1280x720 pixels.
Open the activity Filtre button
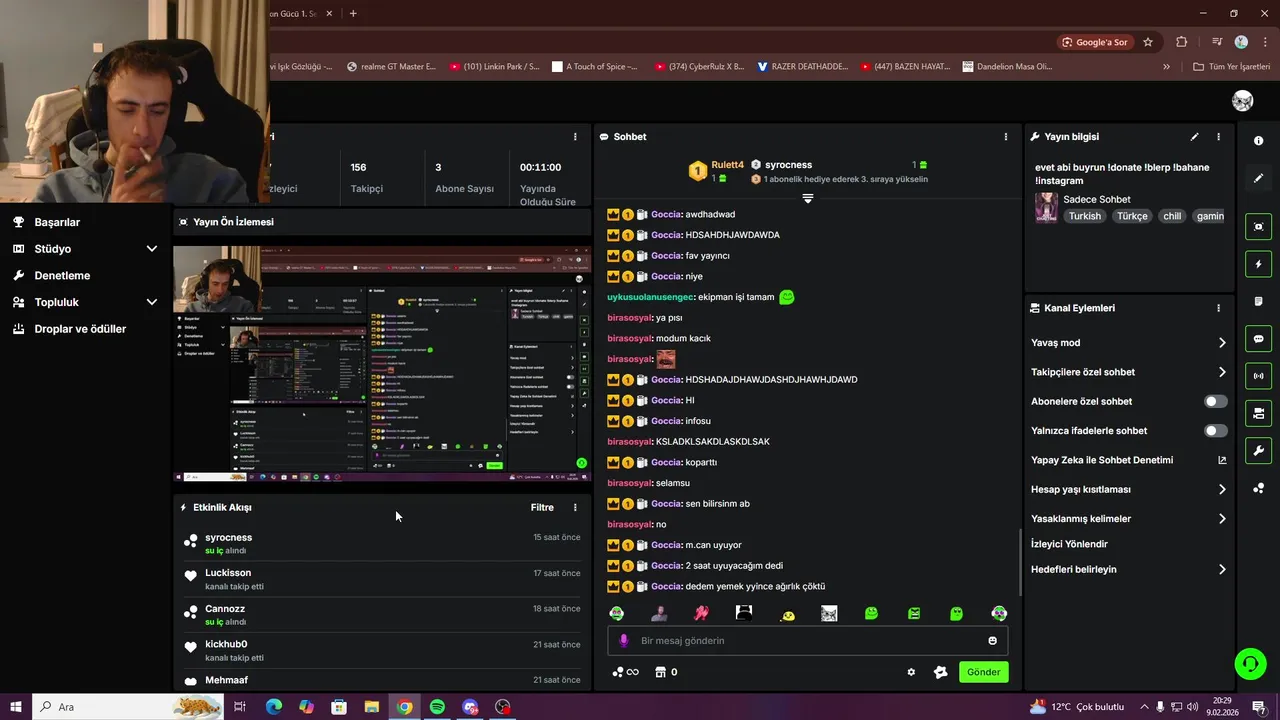pyautogui.click(x=542, y=508)
